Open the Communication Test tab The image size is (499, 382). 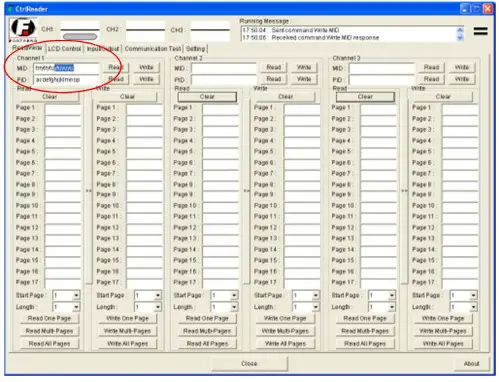[x=153, y=49]
